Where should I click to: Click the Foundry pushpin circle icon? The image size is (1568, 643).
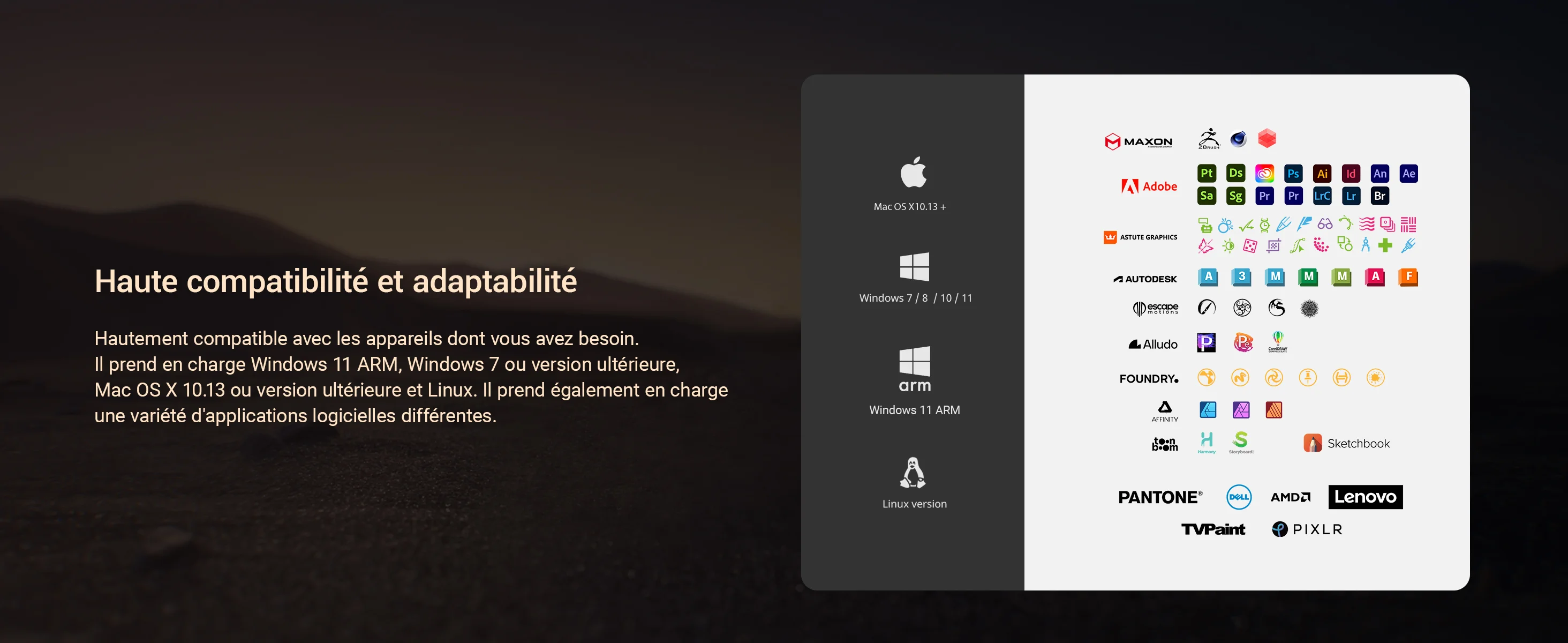(x=1308, y=378)
